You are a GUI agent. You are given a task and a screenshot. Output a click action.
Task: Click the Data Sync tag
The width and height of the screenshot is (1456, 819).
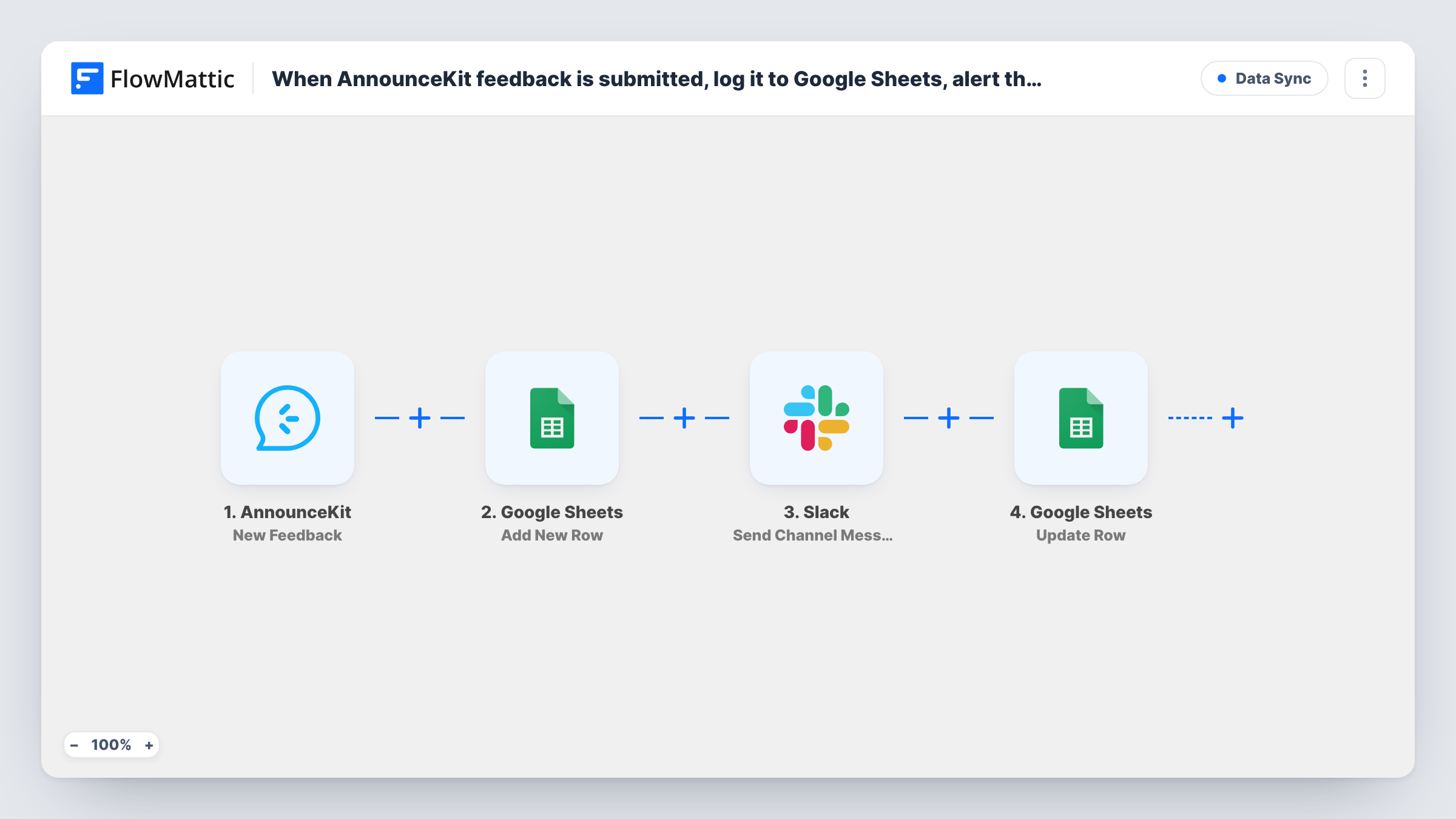(1264, 78)
